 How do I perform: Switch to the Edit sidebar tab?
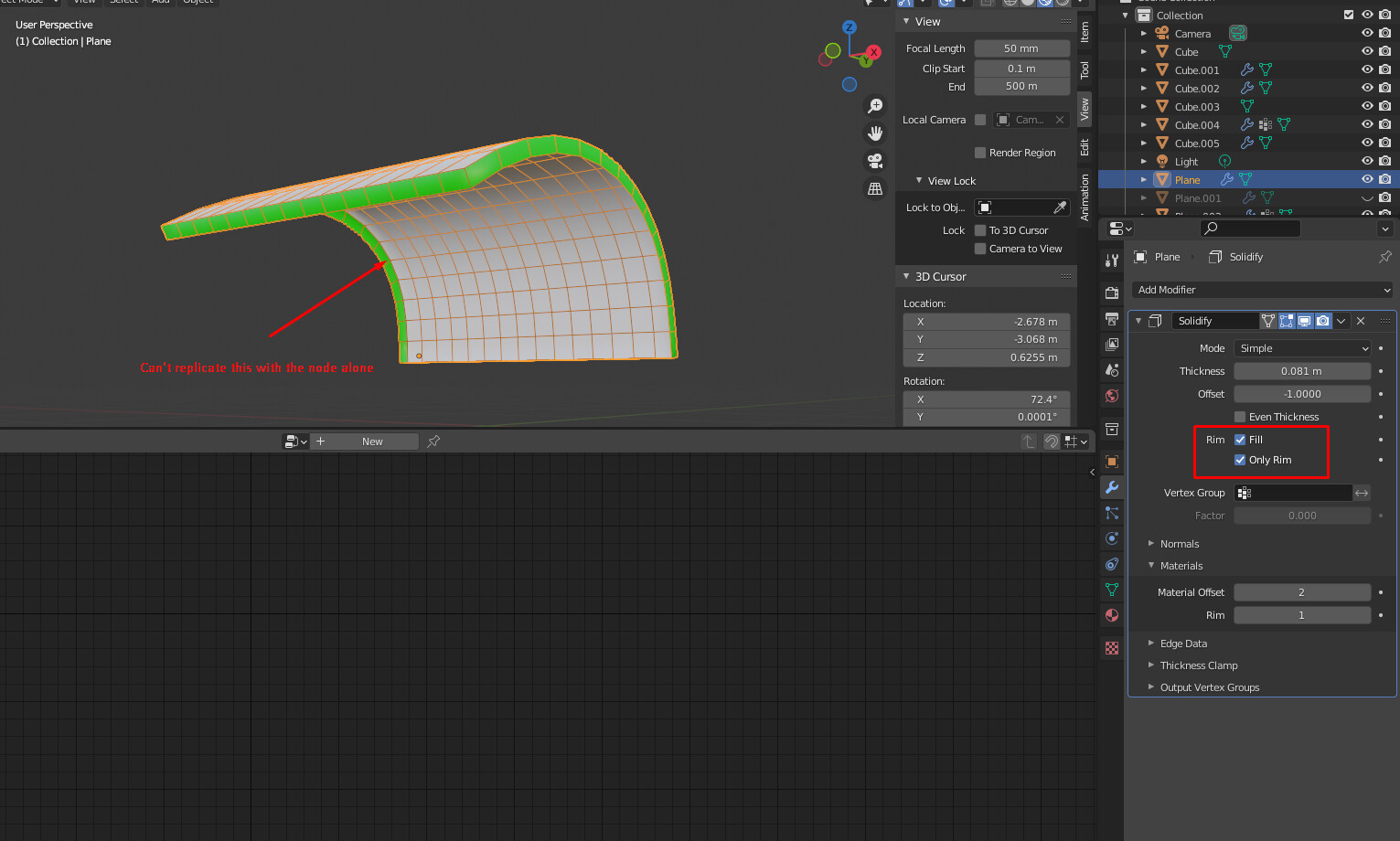pos(1085,146)
